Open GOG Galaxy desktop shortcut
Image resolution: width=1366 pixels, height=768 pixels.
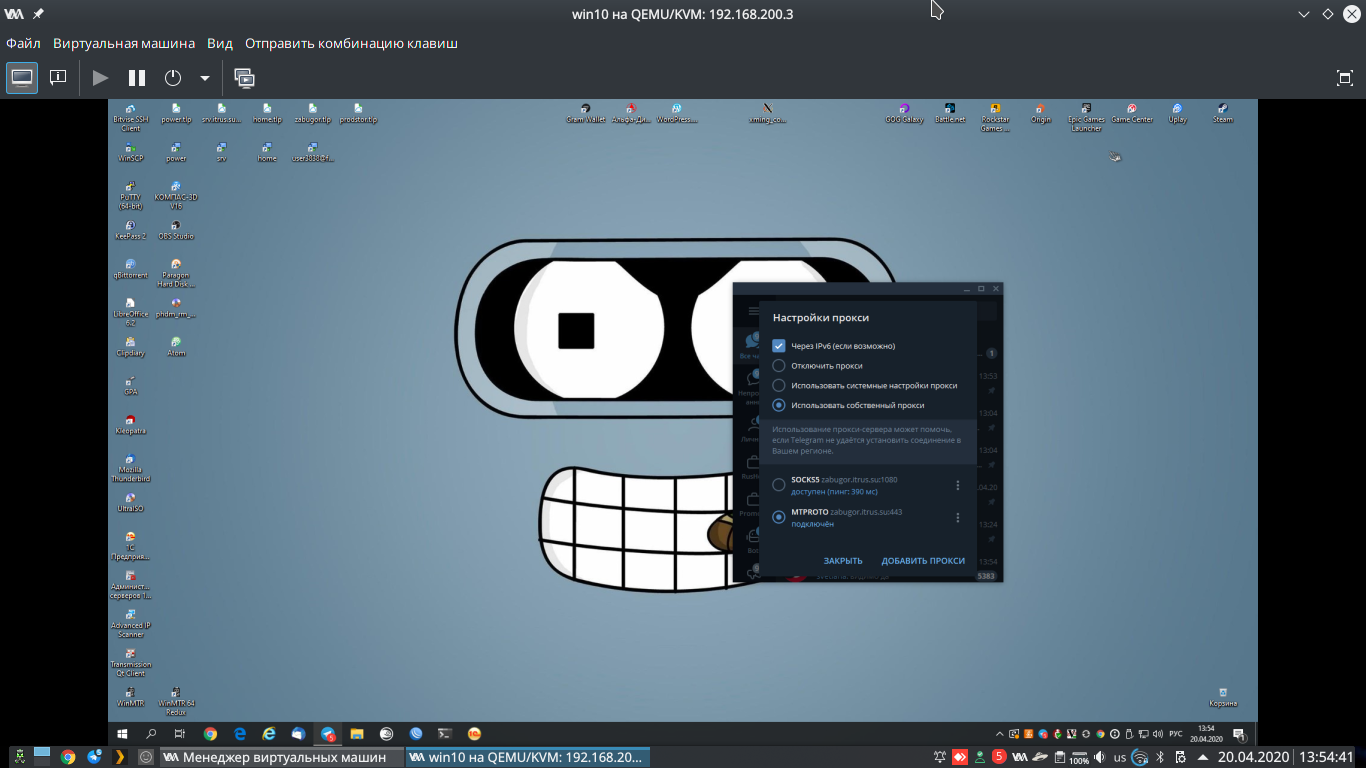(x=904, y=113)
